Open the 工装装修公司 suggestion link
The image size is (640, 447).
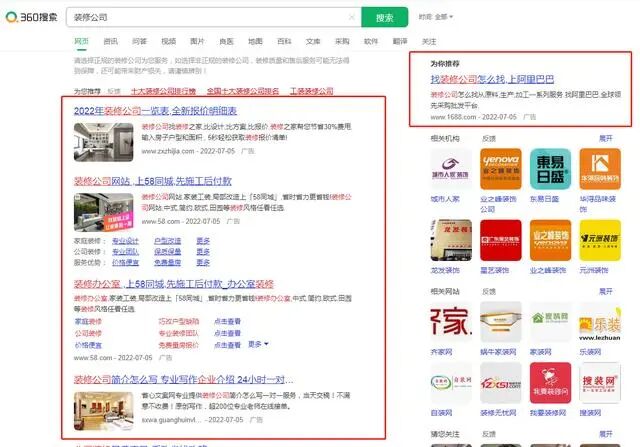coord(311,91)
